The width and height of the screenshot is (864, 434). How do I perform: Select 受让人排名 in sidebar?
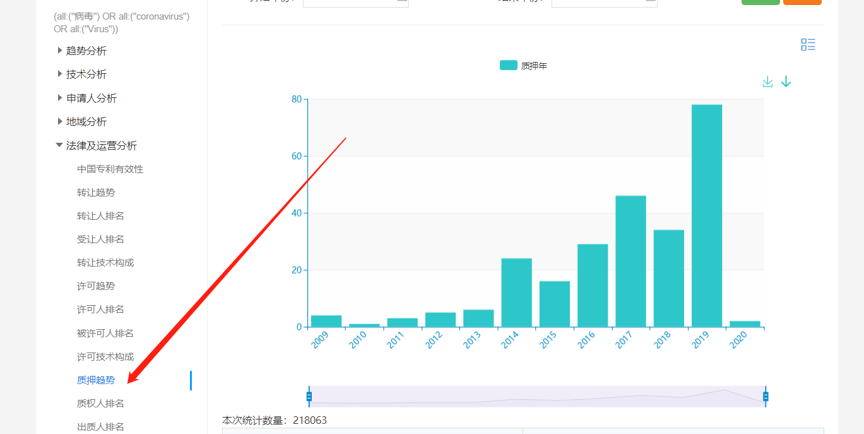(x=100, y=239)
